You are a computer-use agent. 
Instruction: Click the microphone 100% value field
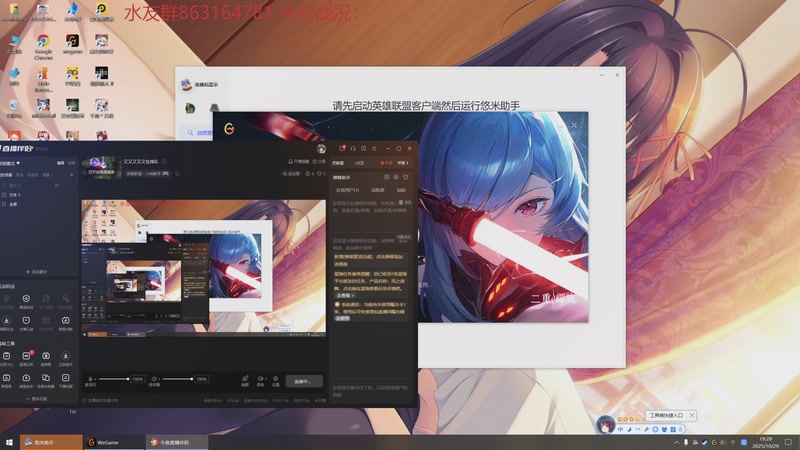point(138,379)
